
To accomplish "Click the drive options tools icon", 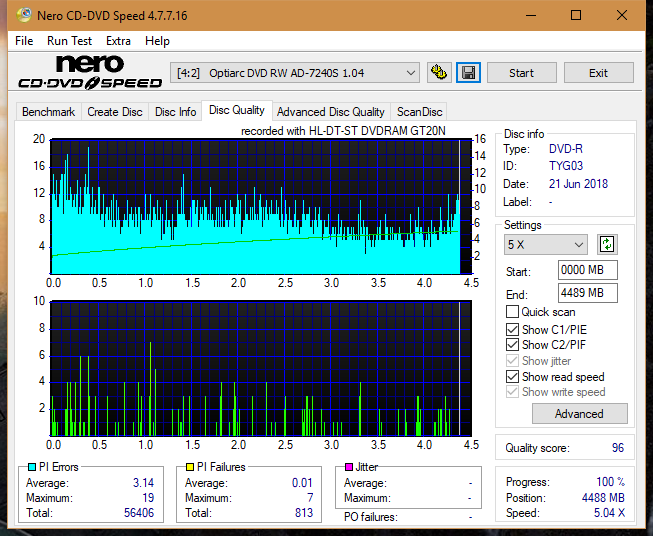I will [x=439, y=73].
